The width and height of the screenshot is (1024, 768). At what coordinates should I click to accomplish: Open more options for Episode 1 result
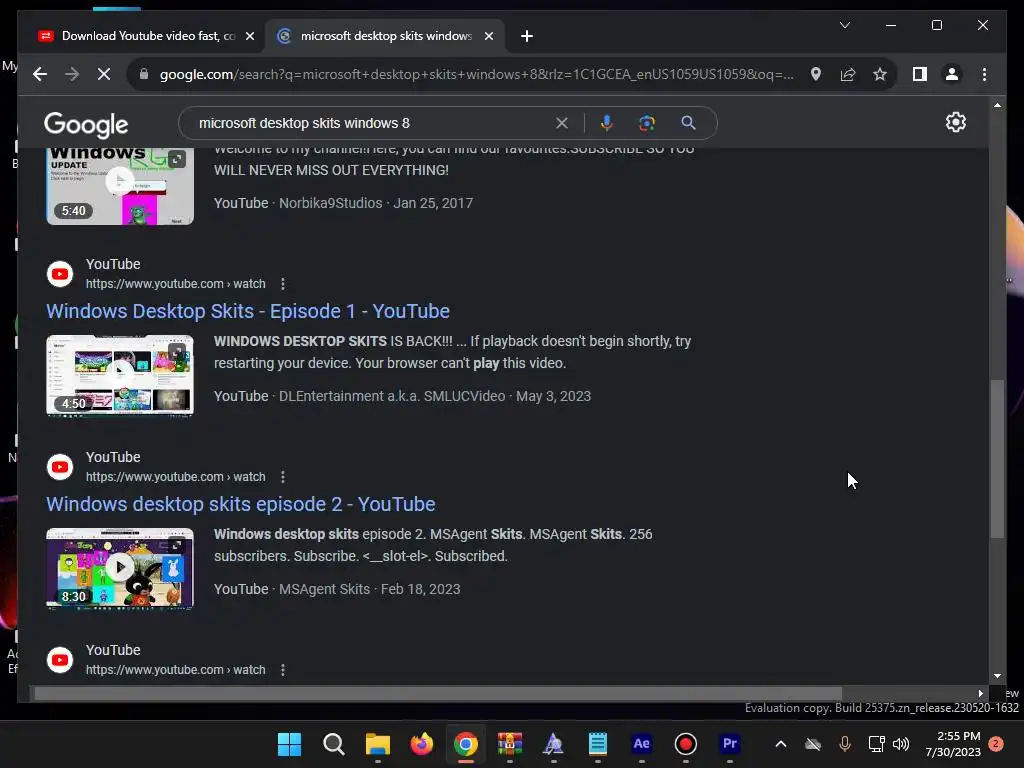pos(283,283)
